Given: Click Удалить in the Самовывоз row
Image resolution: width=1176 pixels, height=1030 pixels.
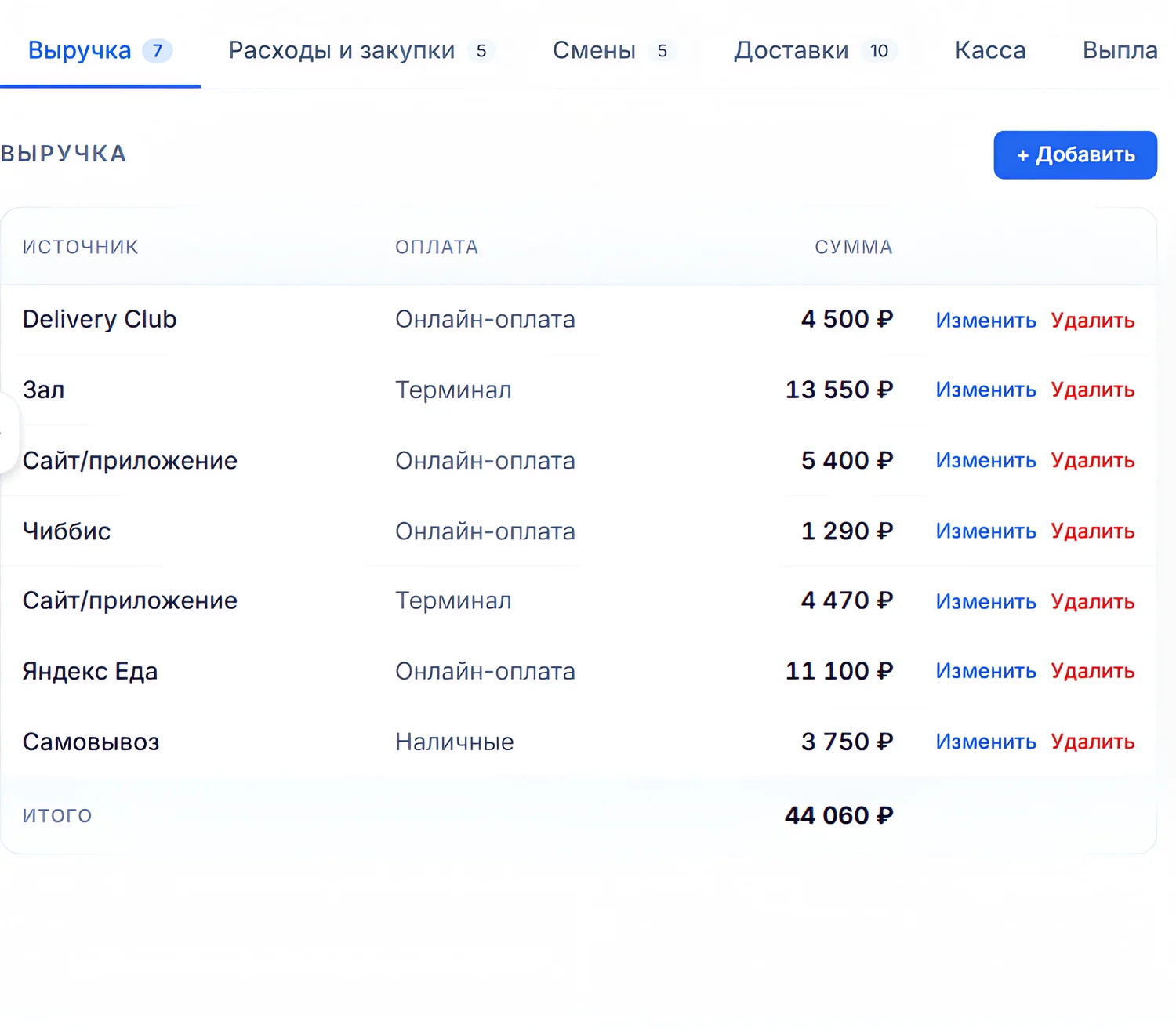Looking at the screenshot, I should (x=1092, y=742).
